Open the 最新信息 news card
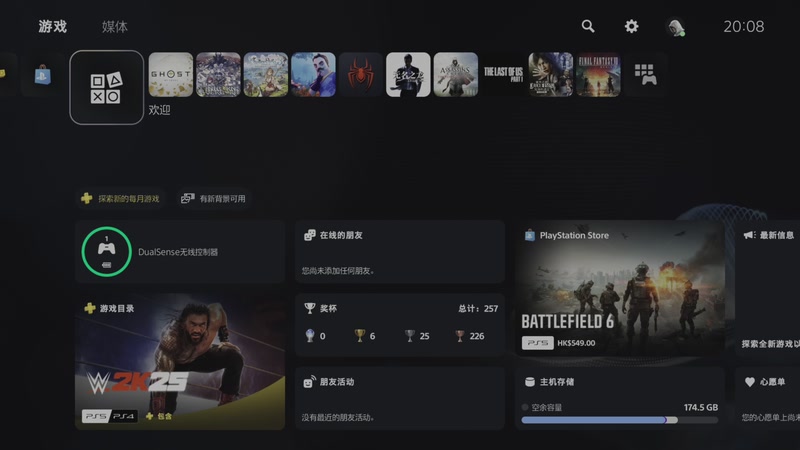 [767, 288]
